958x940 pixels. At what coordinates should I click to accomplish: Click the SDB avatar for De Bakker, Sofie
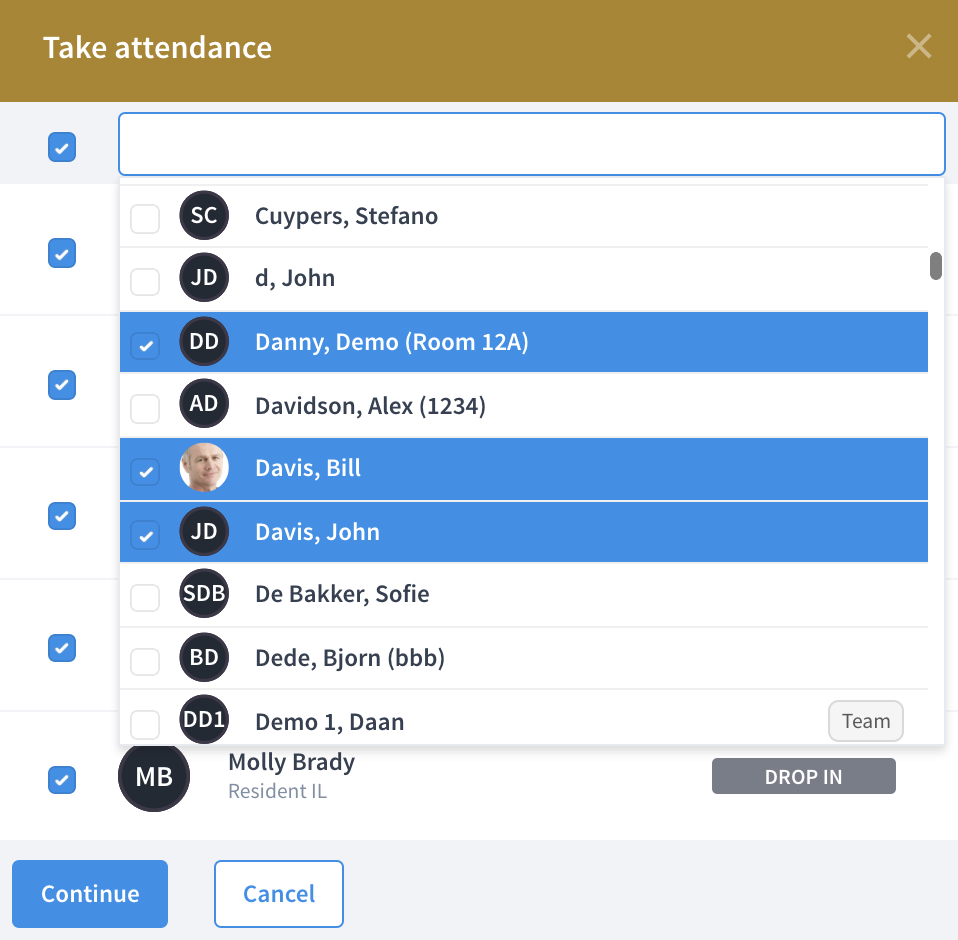(x=204, y=593)
